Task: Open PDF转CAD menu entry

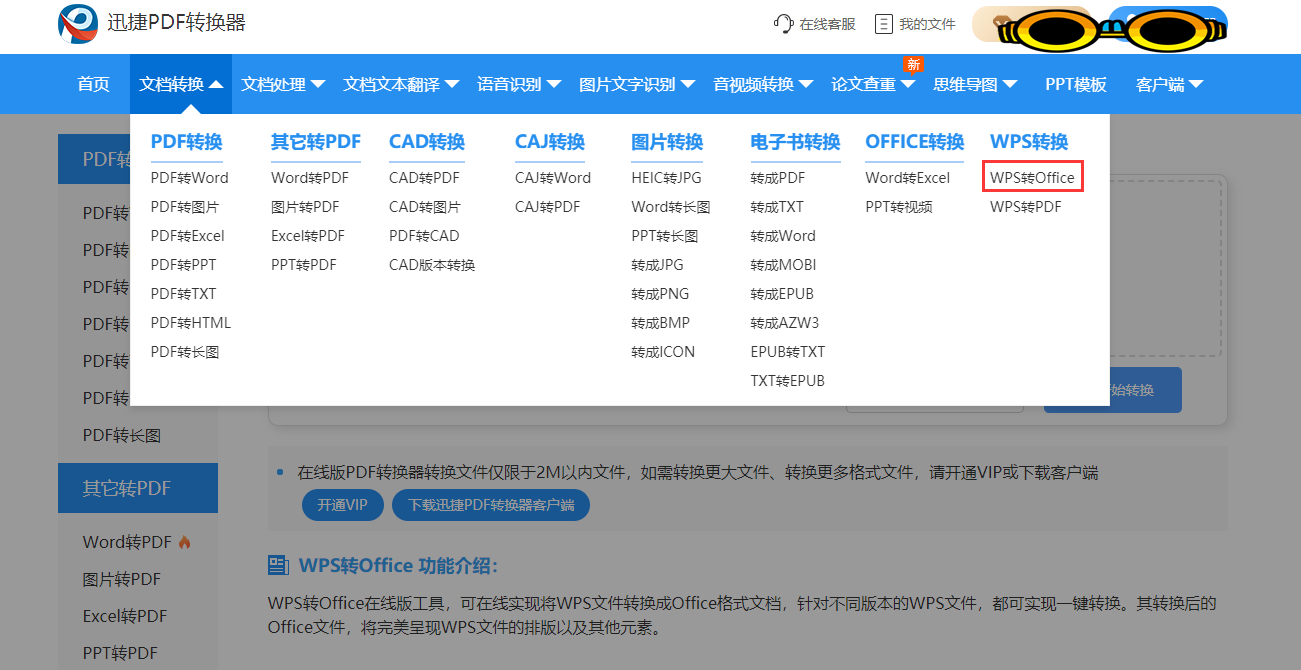Action: 424,236
